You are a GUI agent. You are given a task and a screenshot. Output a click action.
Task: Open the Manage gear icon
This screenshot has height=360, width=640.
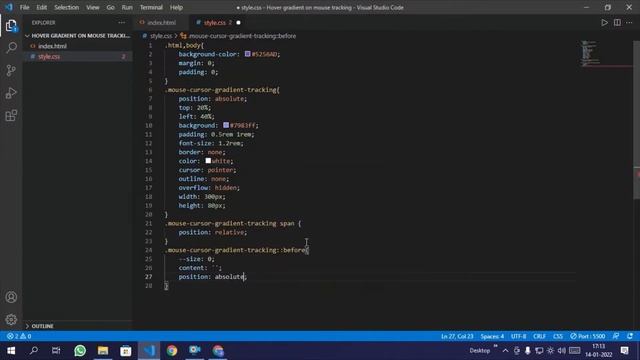click(11, 319)
